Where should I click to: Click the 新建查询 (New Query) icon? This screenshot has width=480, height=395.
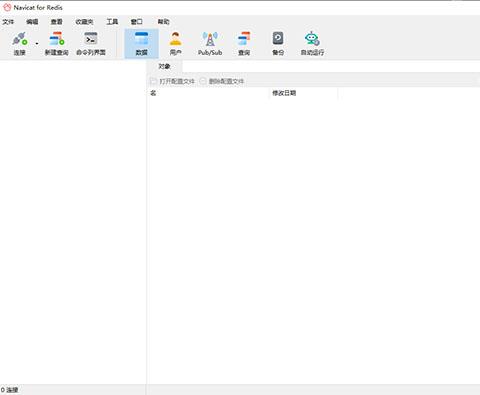(57, 43)
